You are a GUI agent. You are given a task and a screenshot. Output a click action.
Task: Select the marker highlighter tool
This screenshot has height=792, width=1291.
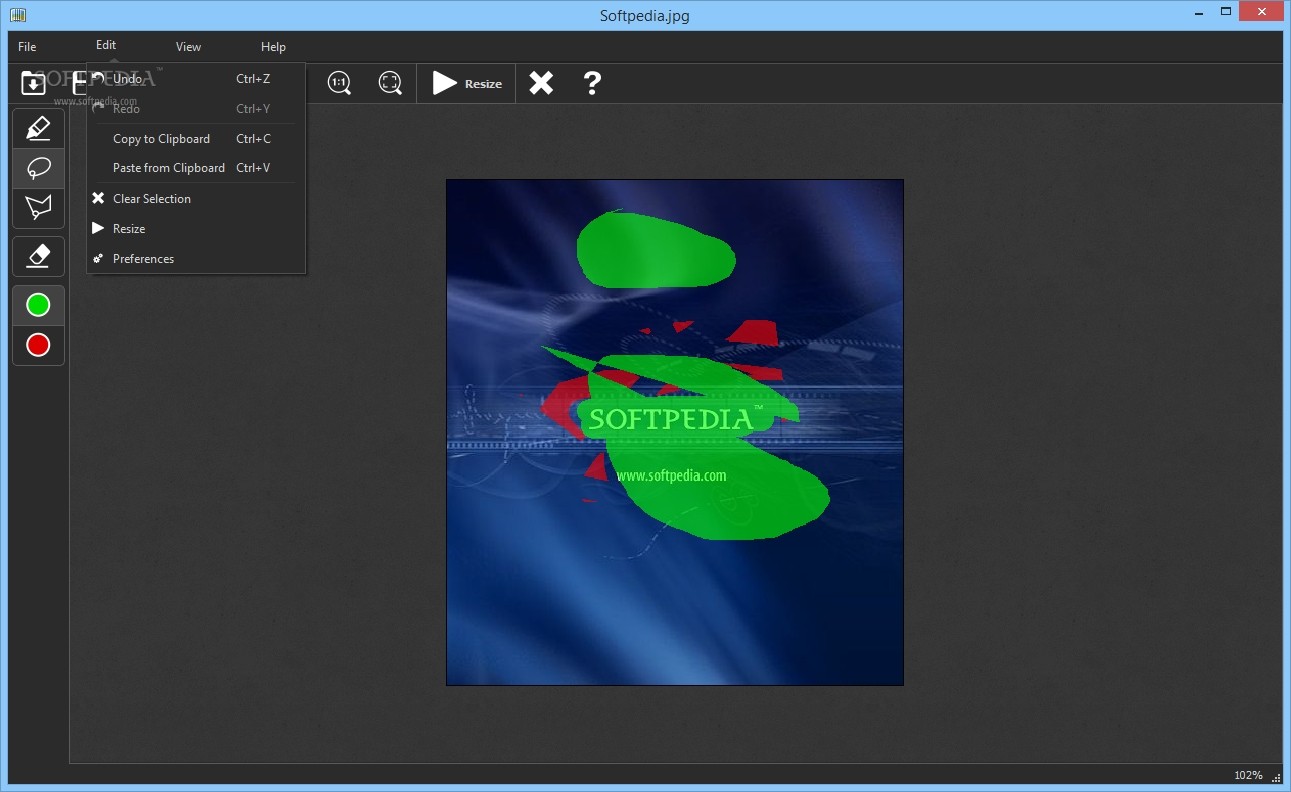pyautogui.click(x=38, y=129)
